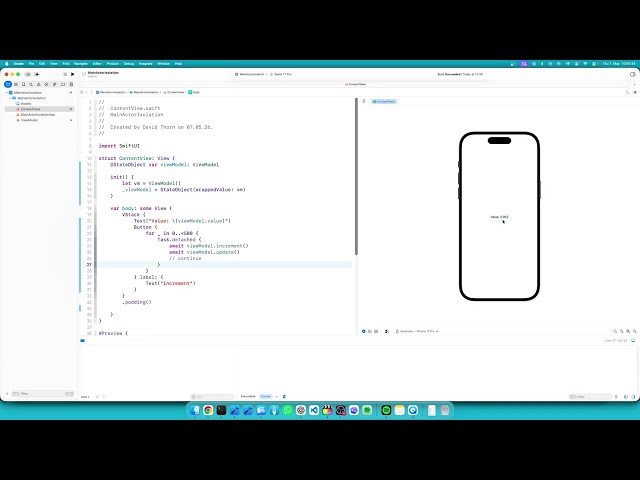Open Trash in the Dock
The height and width of the screenshot is (480, 640).
pyautogui.click(x=445, y=410)
